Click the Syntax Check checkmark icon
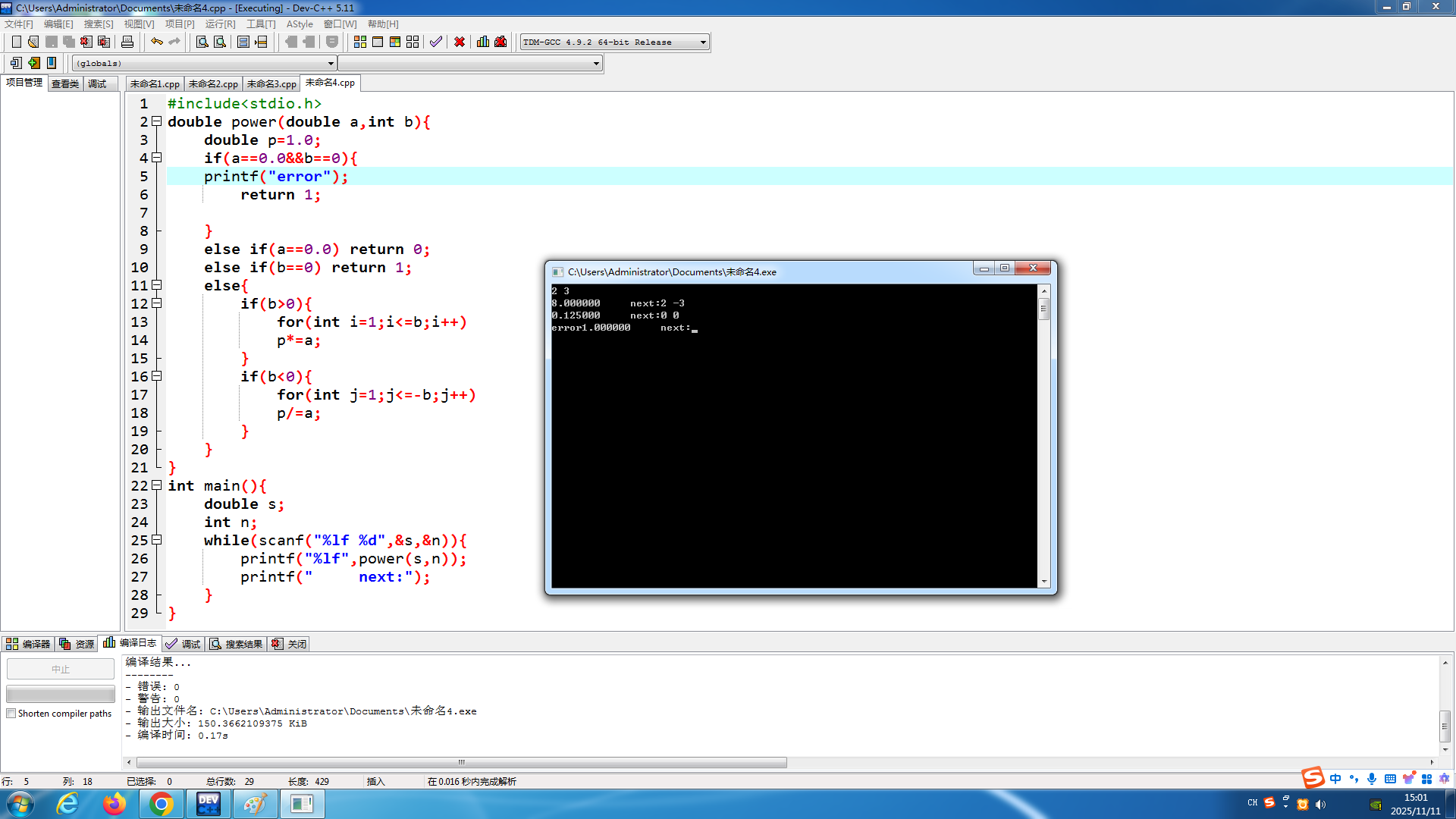Viewport: 1456px width, 819px height. 436,42
